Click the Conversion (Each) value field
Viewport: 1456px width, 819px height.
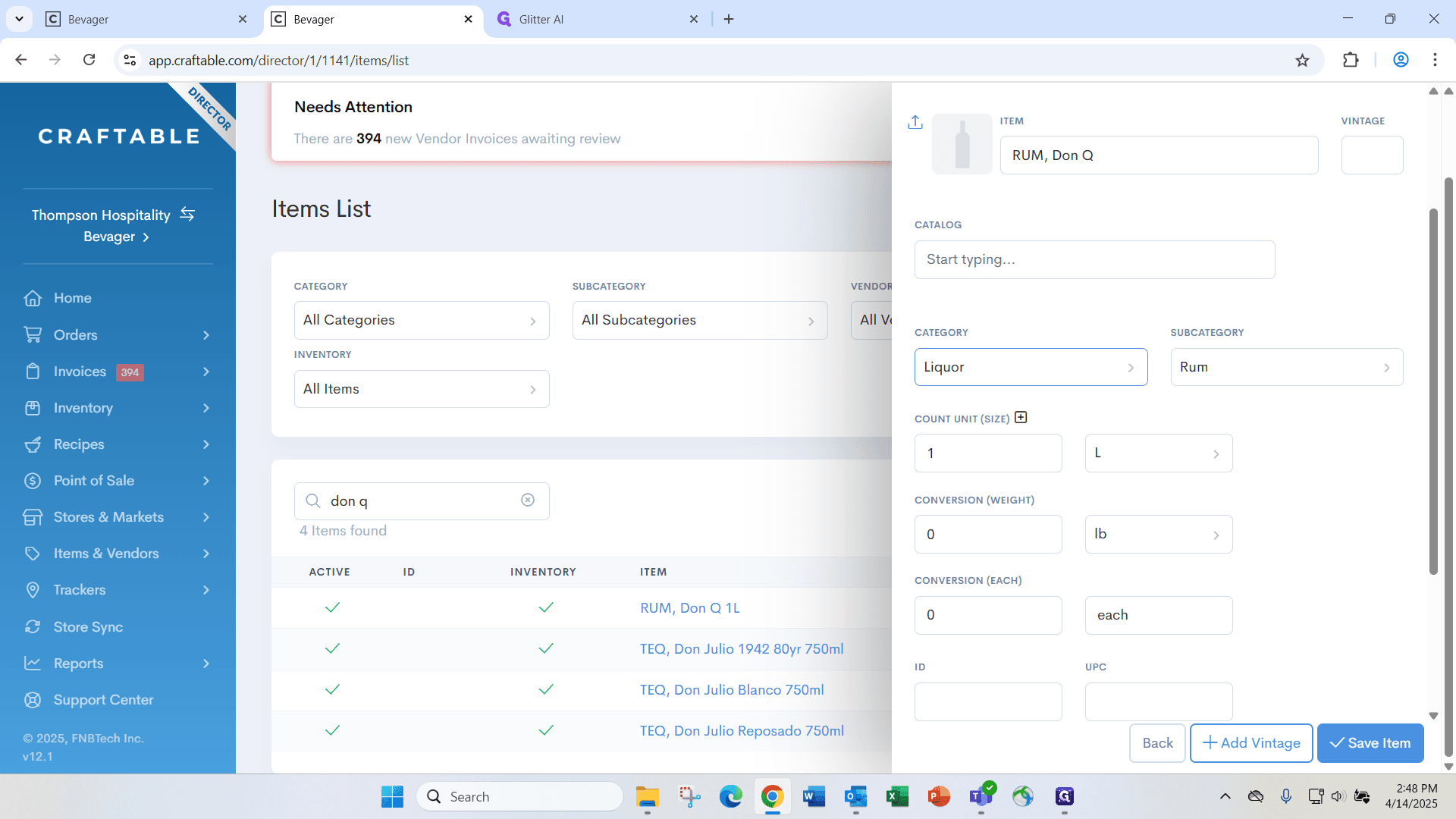(x=988, y=615)
